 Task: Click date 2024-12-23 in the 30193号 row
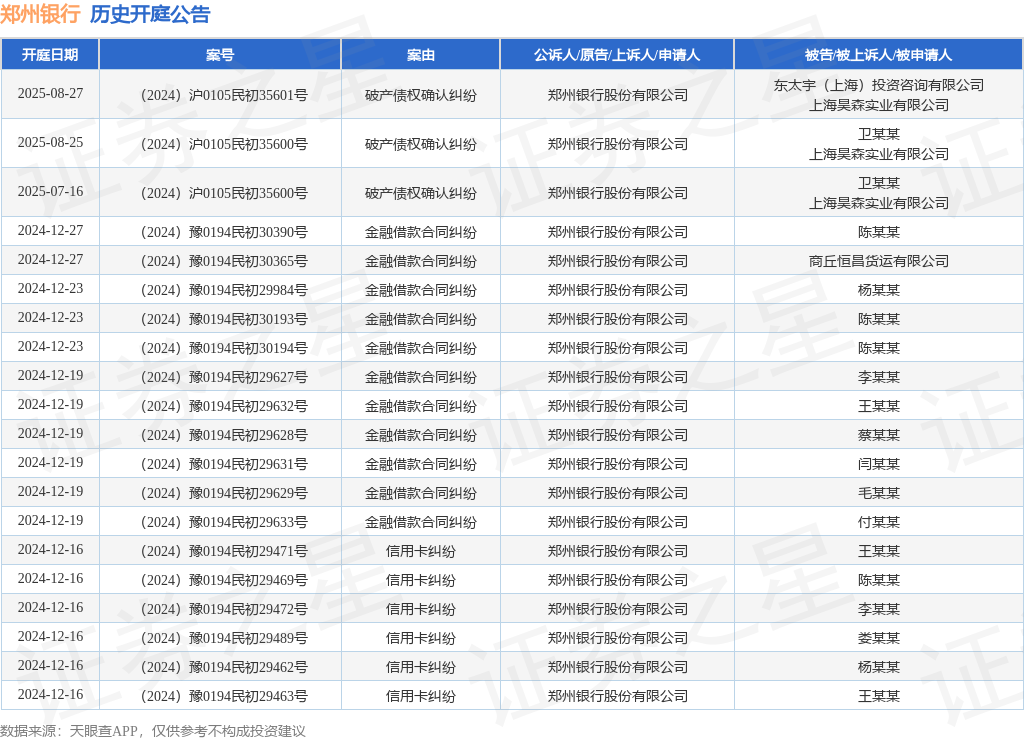tap(50, 317)
